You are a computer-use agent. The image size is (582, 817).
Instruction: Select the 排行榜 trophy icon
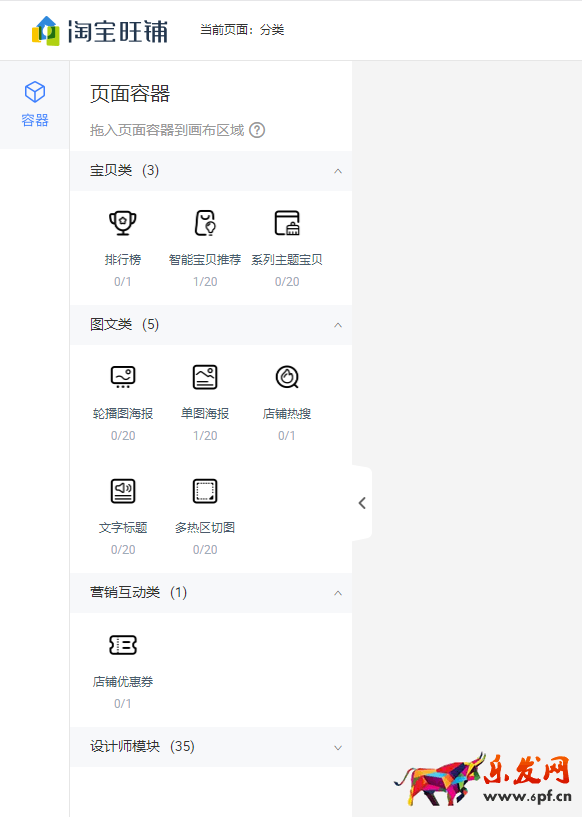(x=122, y=223)
